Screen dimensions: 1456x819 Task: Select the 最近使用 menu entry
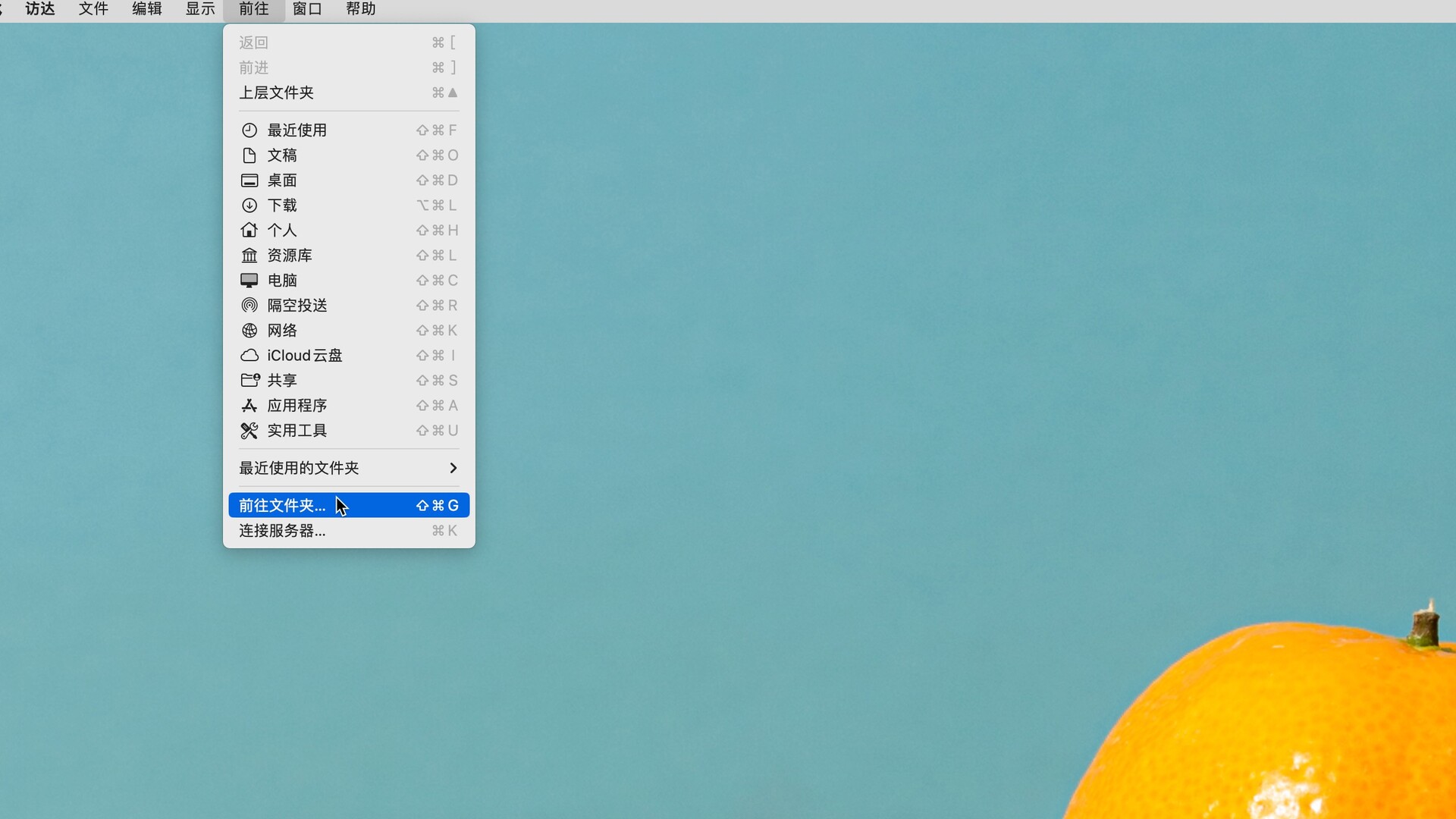[x=349, y=130]
